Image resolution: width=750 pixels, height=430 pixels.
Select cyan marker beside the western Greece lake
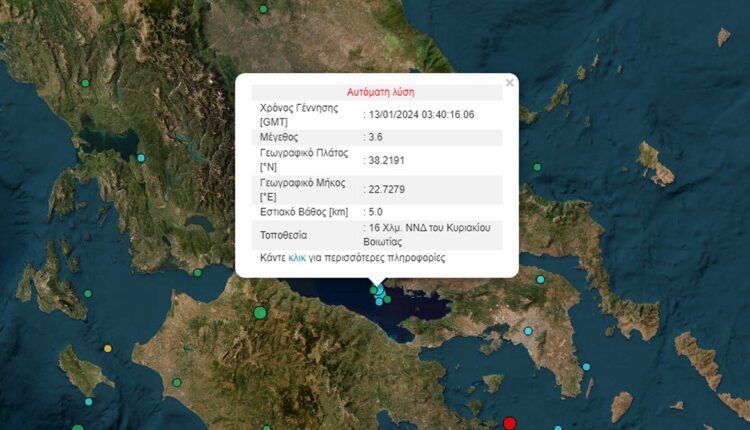(141, 158)
